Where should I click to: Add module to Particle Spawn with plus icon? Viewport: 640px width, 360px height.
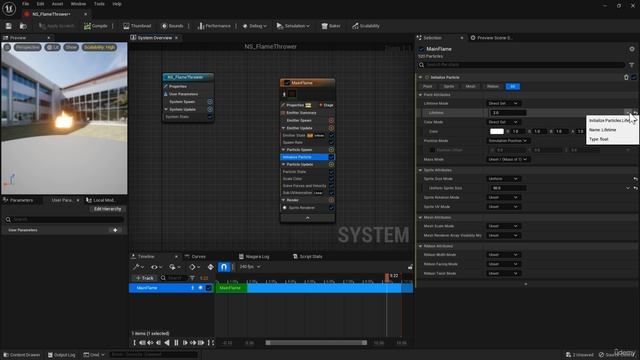tap(331, 150)
